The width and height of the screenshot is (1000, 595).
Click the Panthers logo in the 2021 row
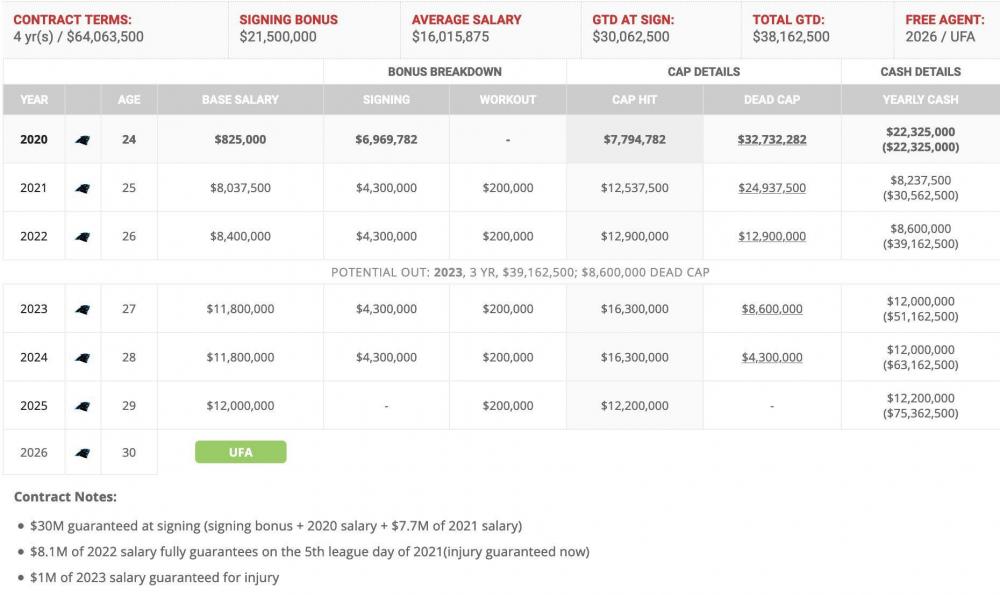82,188
